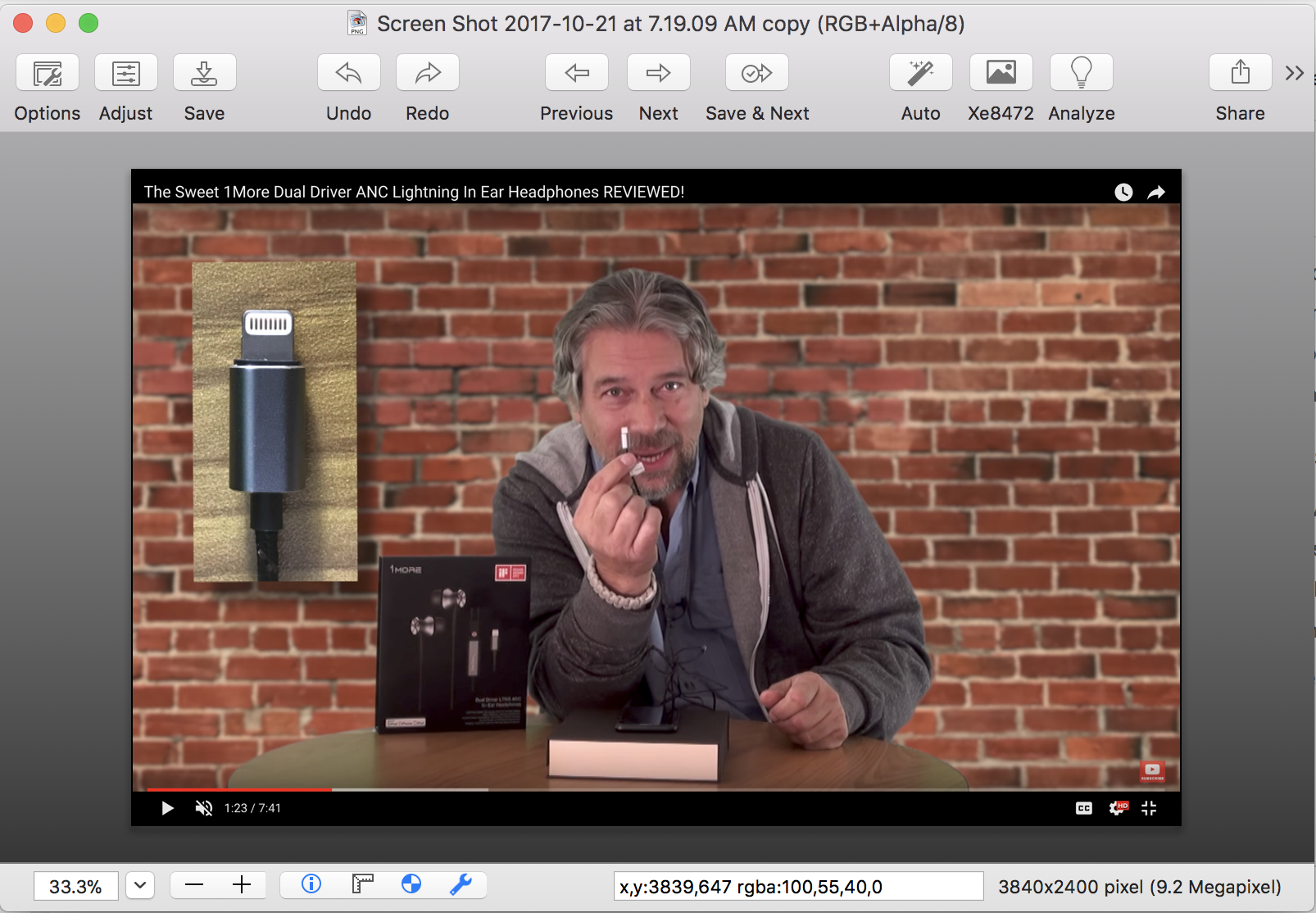The height and width of the screenshot is (913, 1316).
Task: Toggle the ruler icon in status bar
Action: [x=362, y=884]
